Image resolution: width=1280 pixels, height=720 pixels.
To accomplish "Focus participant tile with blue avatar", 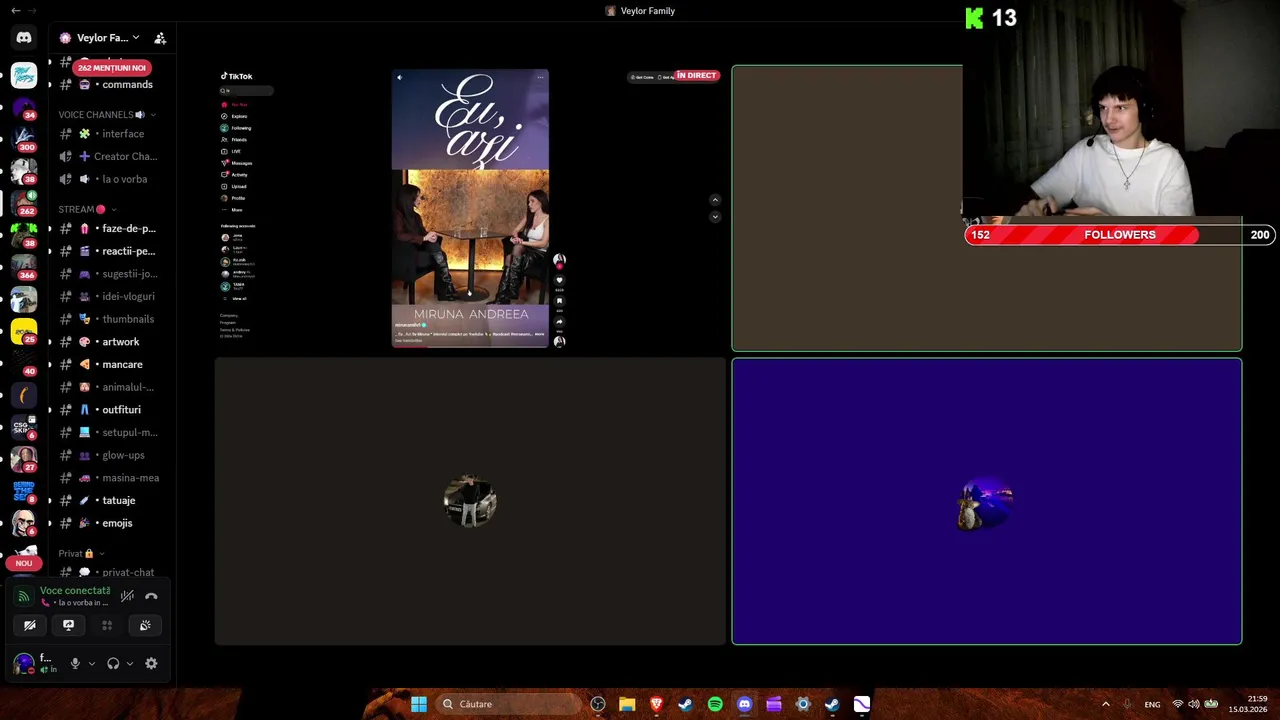I will coord(987,501).
